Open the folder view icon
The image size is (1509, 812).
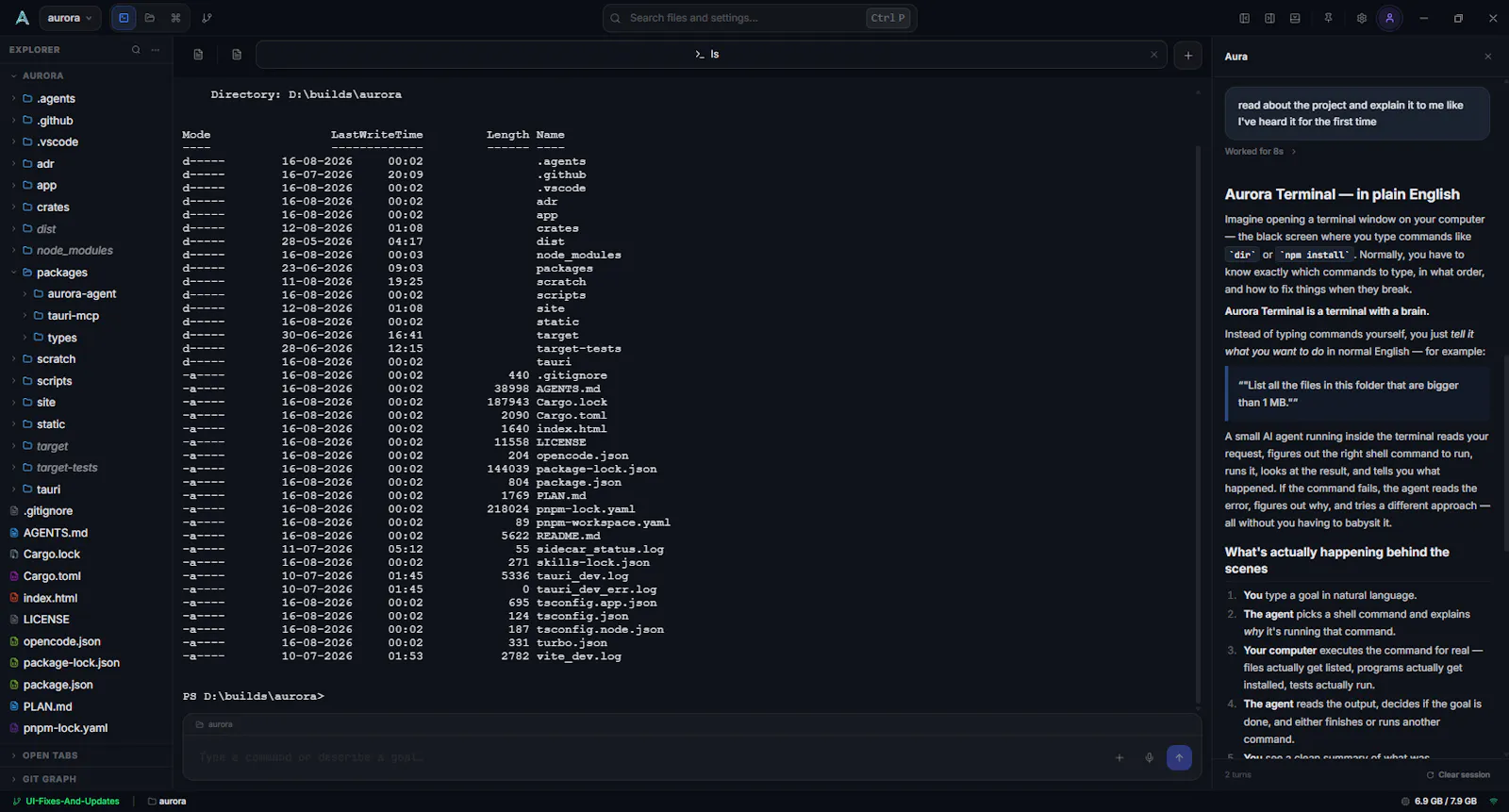(150, 18)
